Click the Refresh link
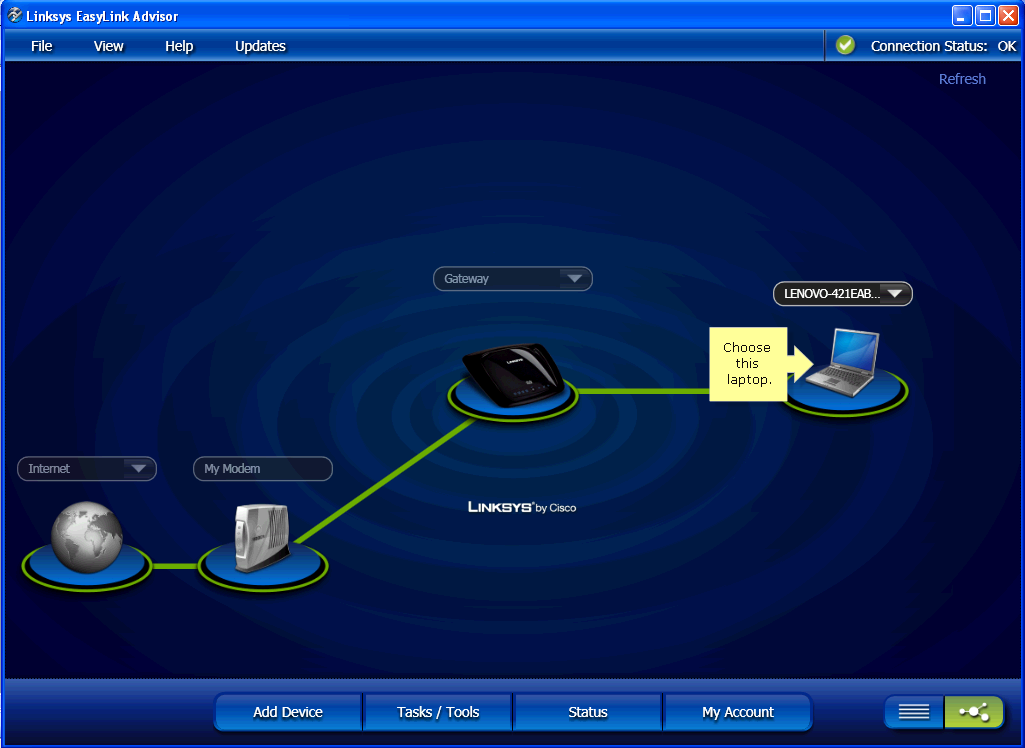 click(x=961, y=79)
